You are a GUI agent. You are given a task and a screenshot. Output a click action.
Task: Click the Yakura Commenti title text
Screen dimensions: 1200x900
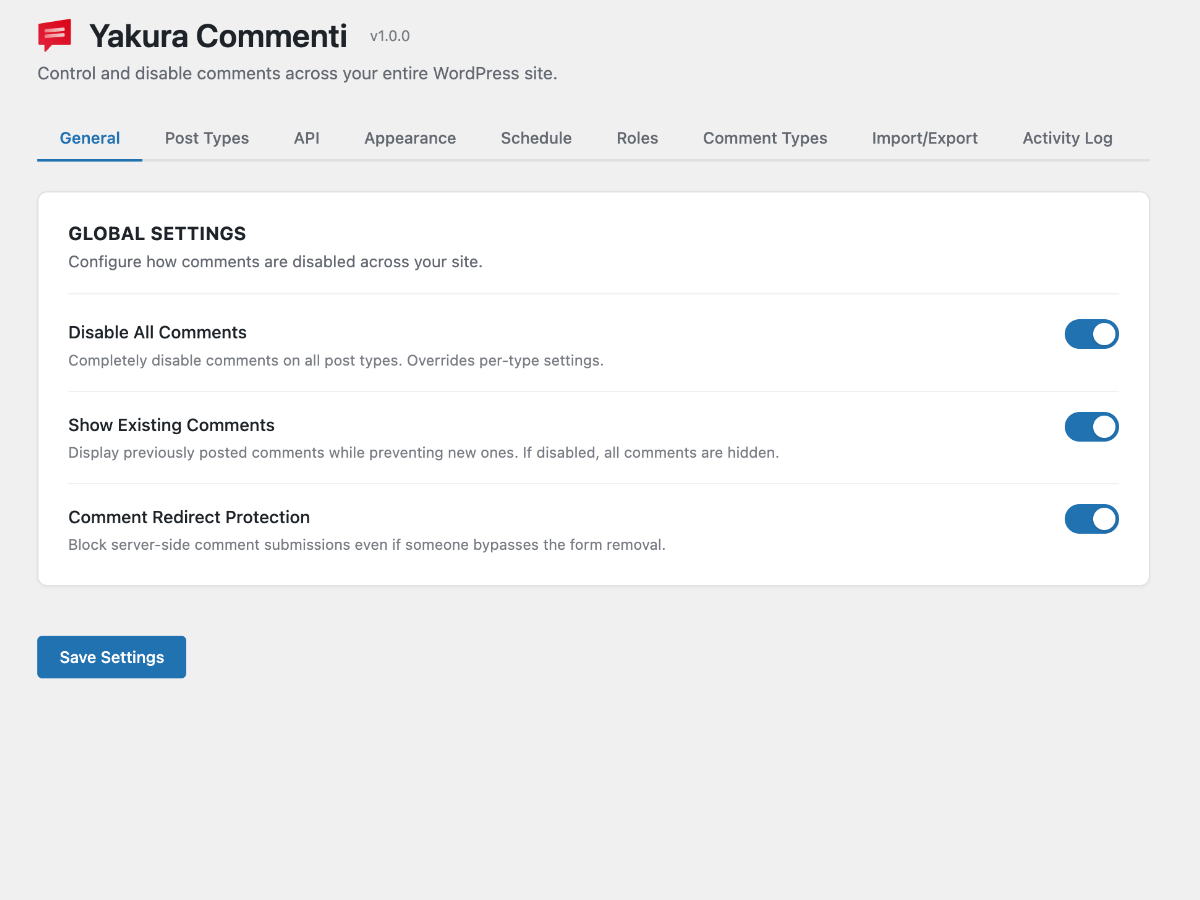point(218,36)
